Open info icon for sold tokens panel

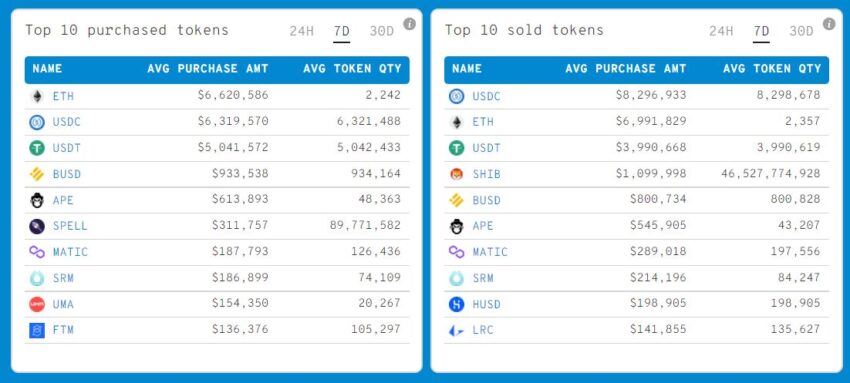[829, 24]
